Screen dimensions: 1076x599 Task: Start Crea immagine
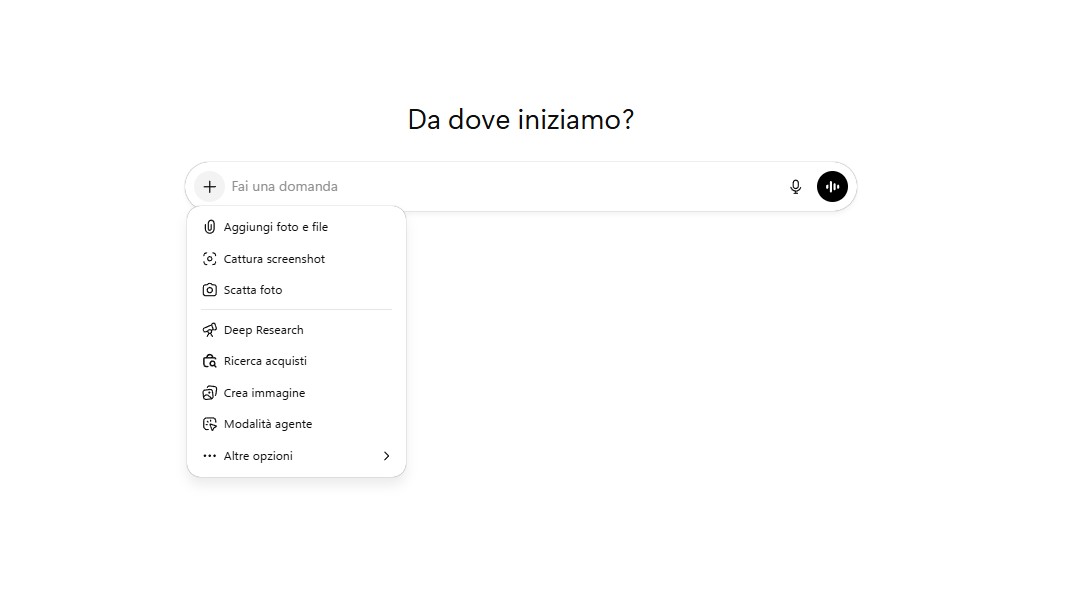click(x=264, y=392)
